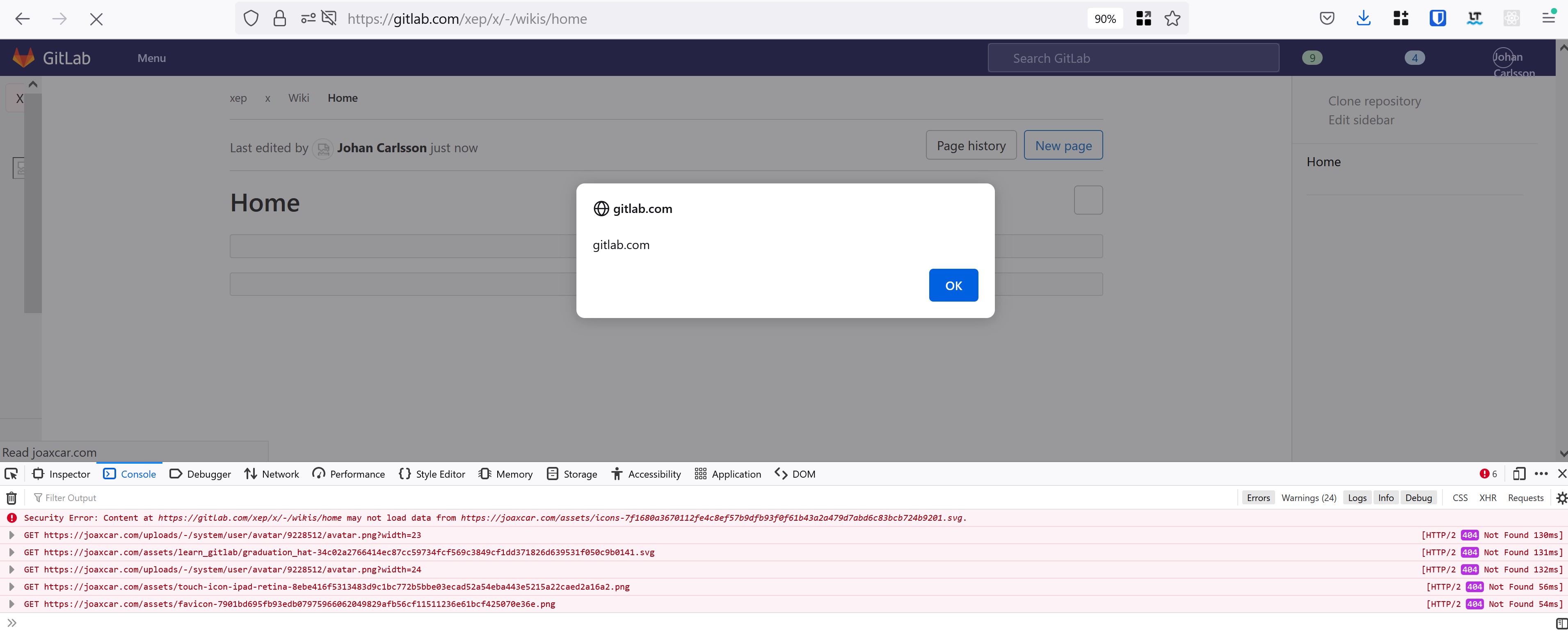The image size is (1568, 643).
Task: Click the Bitwarden shield extension icon
Action: (1437, 19)
